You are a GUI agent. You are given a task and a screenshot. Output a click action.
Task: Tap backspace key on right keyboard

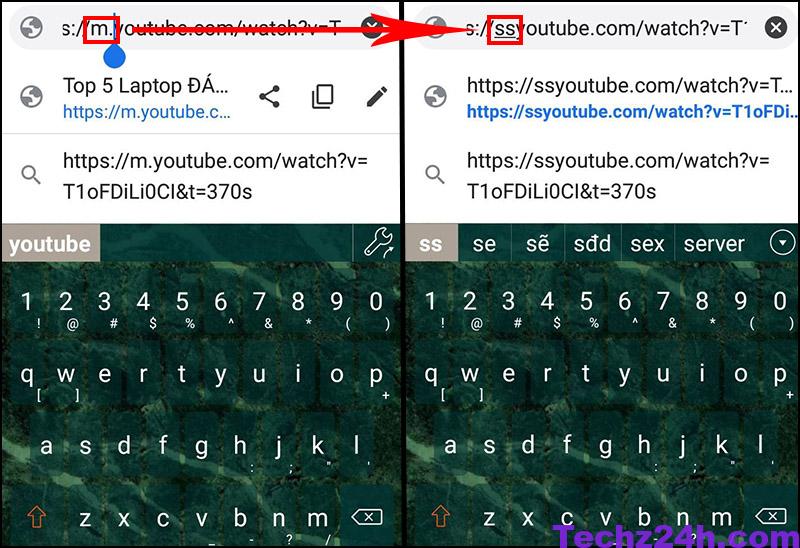click(x=770, y=516)
